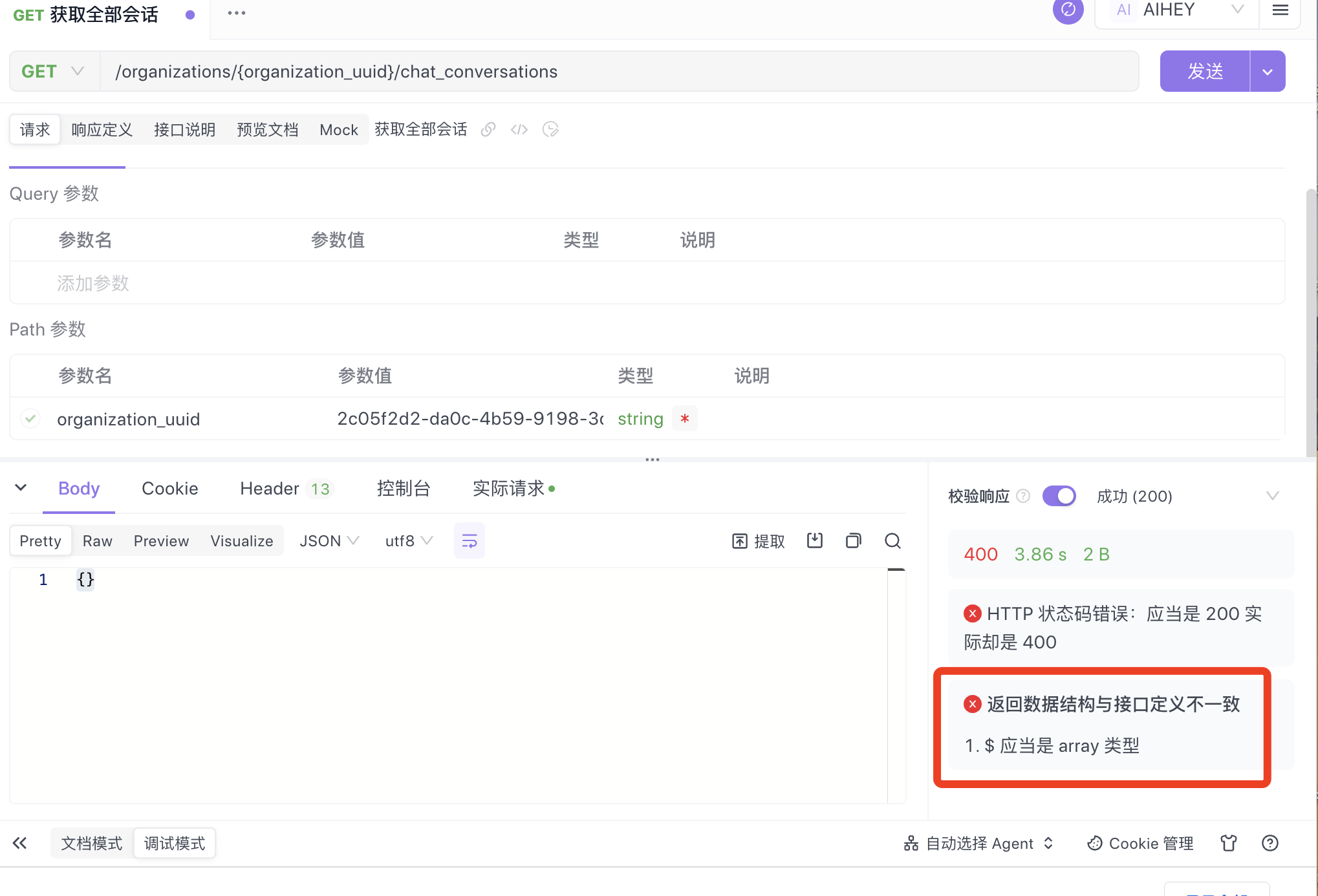Switch to the Raw view tab
The height and width of the screenshot is (896, 1318).
pyautogui.click(x=97, y=540)
